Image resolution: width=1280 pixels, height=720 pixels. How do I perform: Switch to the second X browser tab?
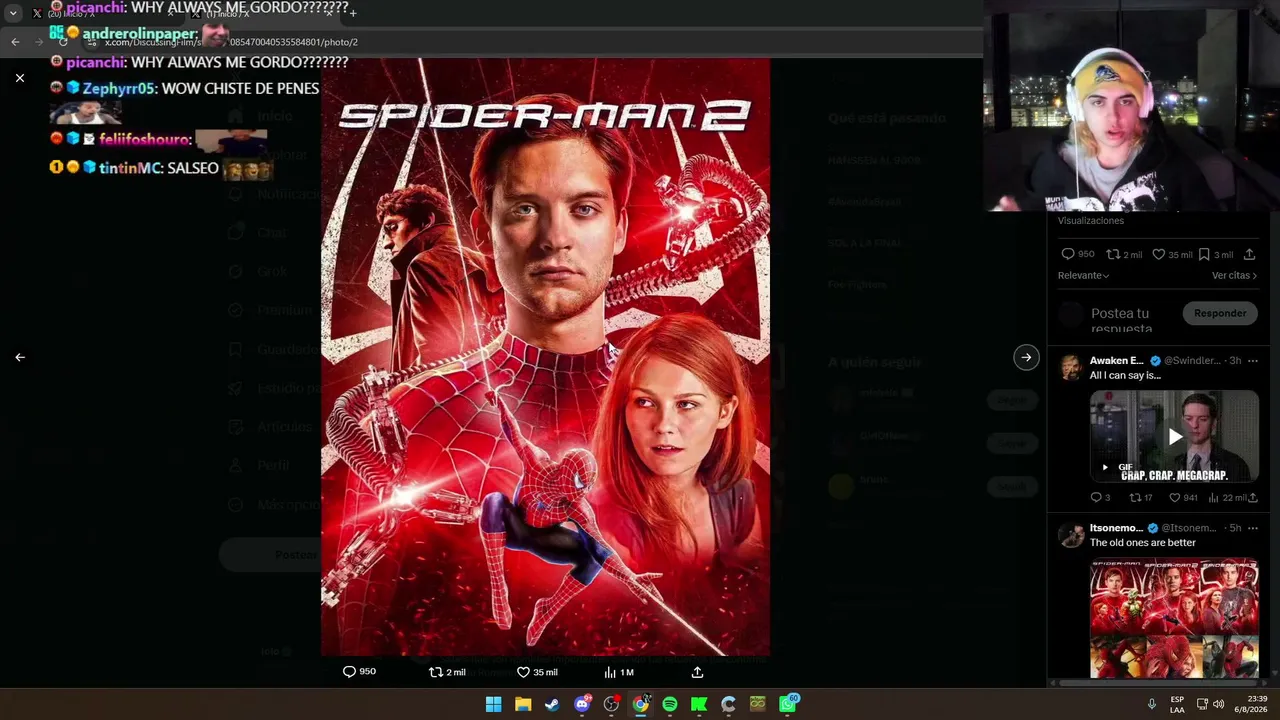[x=260, y=13]
